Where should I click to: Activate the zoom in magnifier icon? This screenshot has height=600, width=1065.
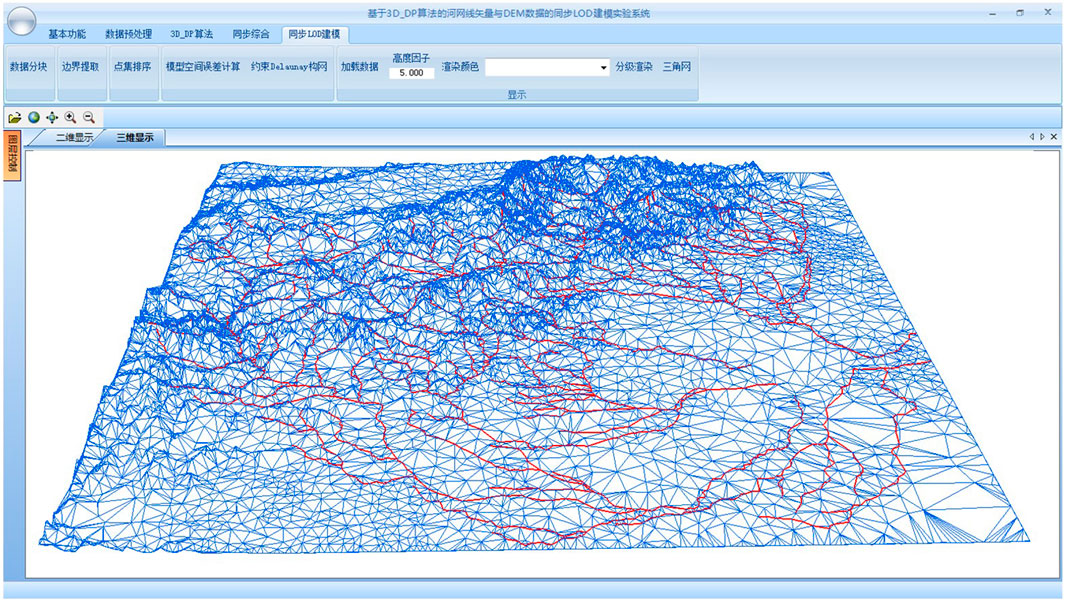click(x=71, y=118)
